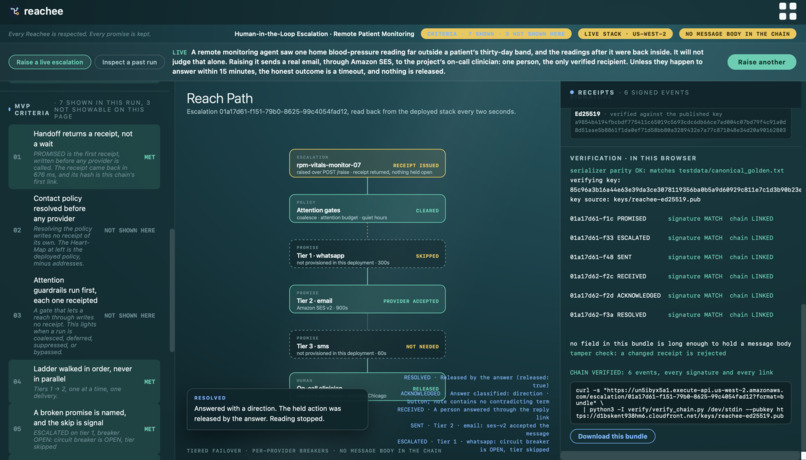This screenshot has height=460, width=806.
Task: Click the PROVIDER ACCEPTED status on Tier 2
Action: pos(411,301)
